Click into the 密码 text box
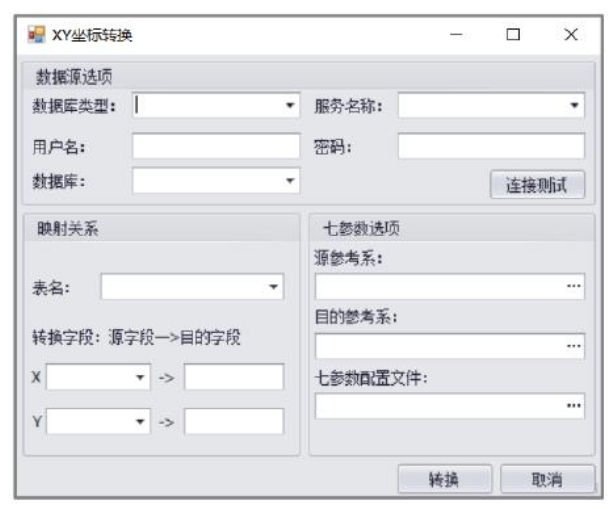This screenshot has width=614, height=509. pos(490,146)
